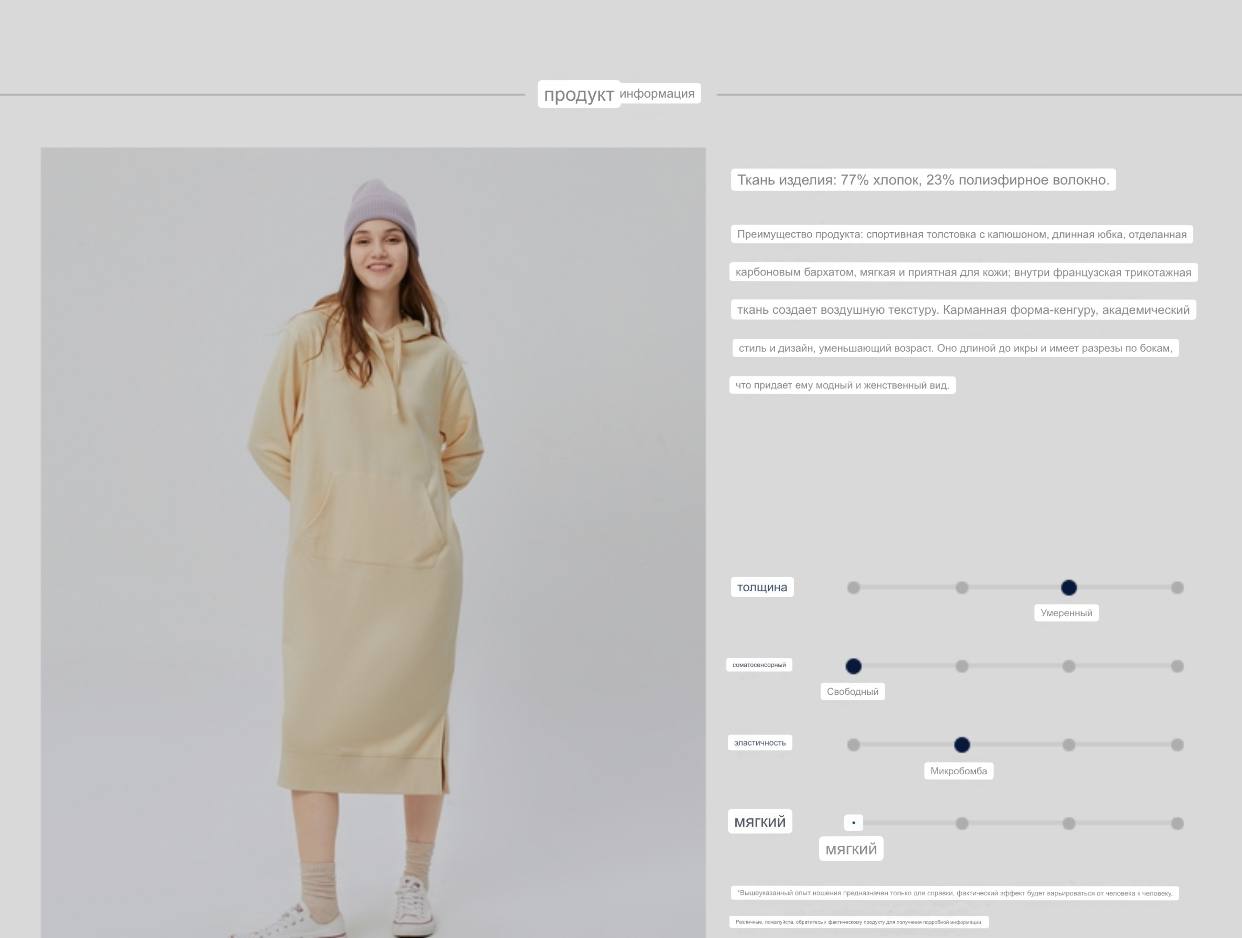Click the last dot on the эластичность slider

pyautogui.click(x=1177, y=745)
